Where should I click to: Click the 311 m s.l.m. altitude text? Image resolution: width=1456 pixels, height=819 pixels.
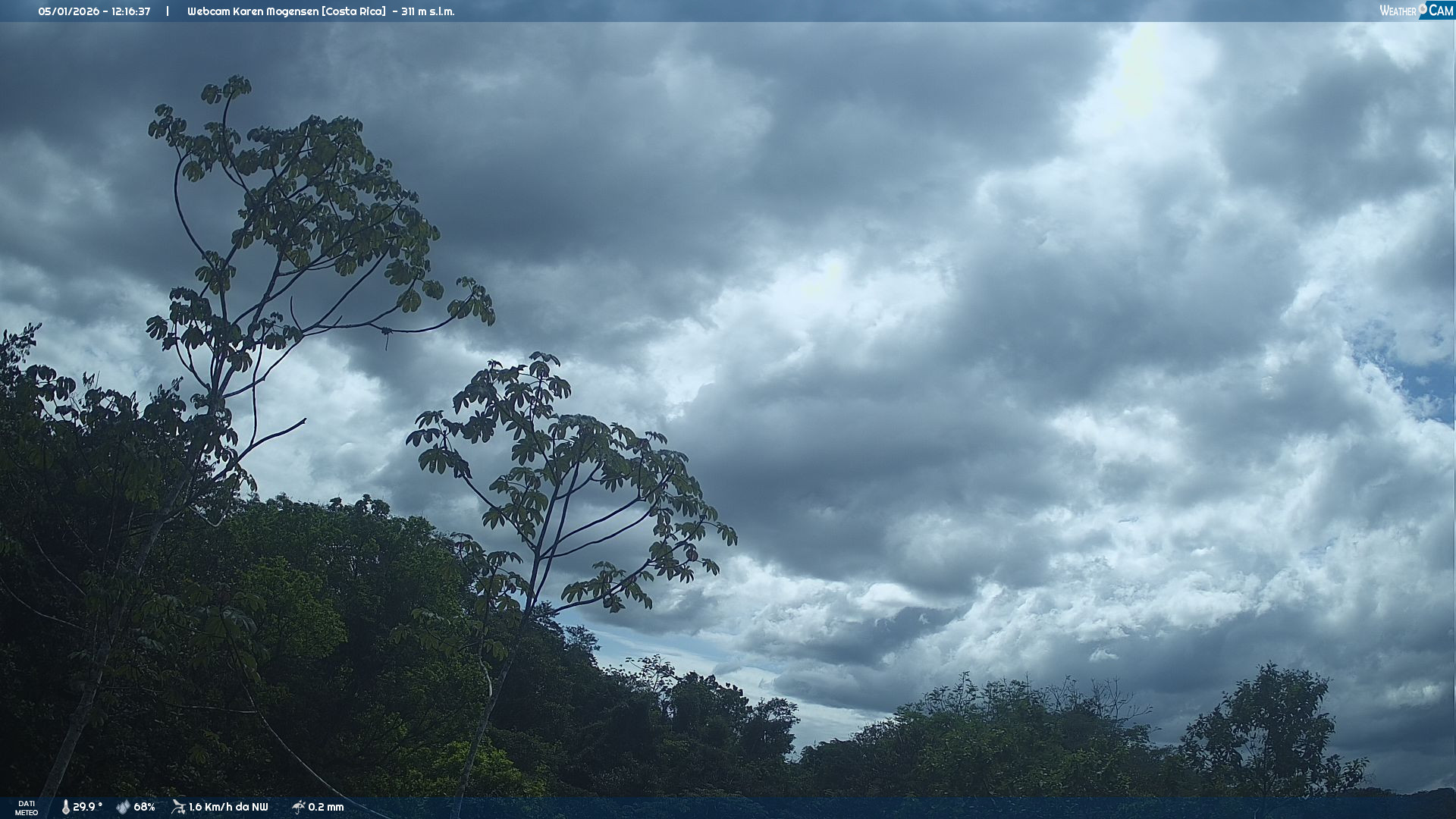tap(428, 11)
